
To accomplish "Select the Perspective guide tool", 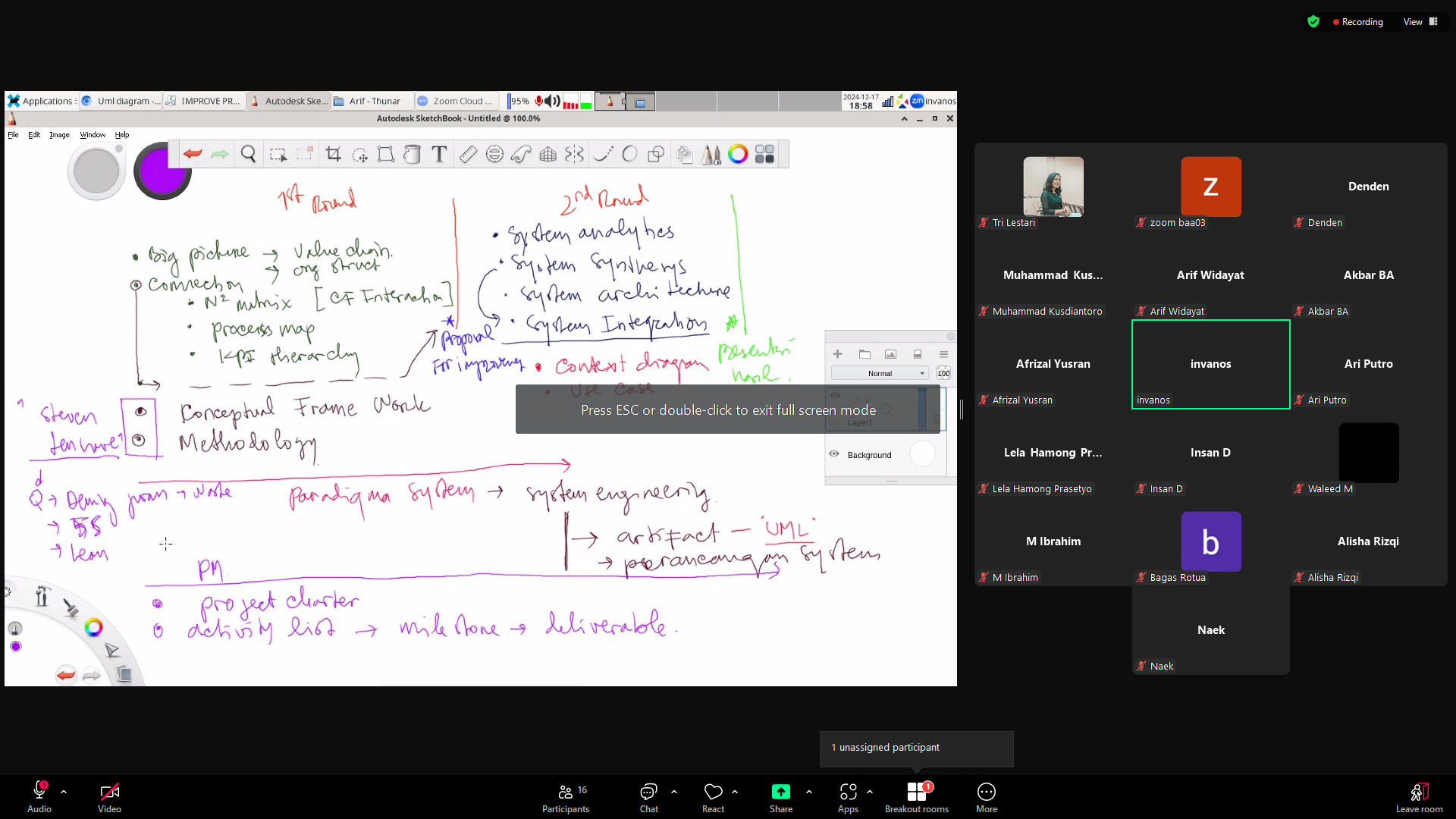I will click(548, 155).
